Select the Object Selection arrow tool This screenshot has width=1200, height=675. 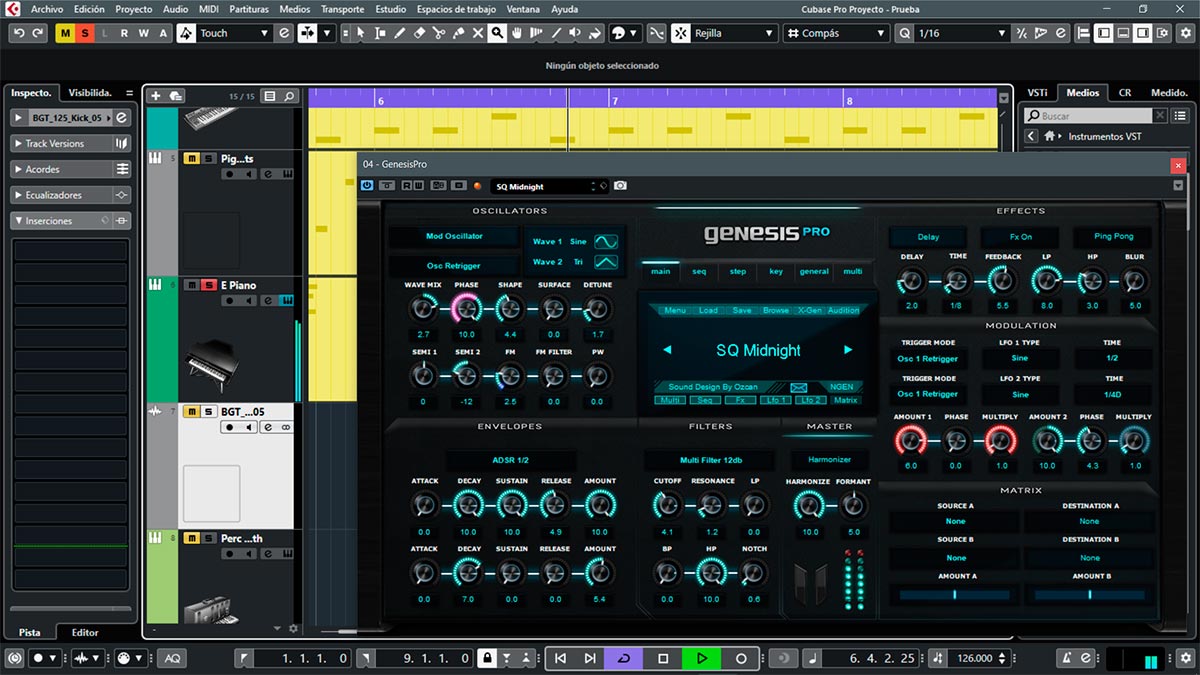coord(361,33)
